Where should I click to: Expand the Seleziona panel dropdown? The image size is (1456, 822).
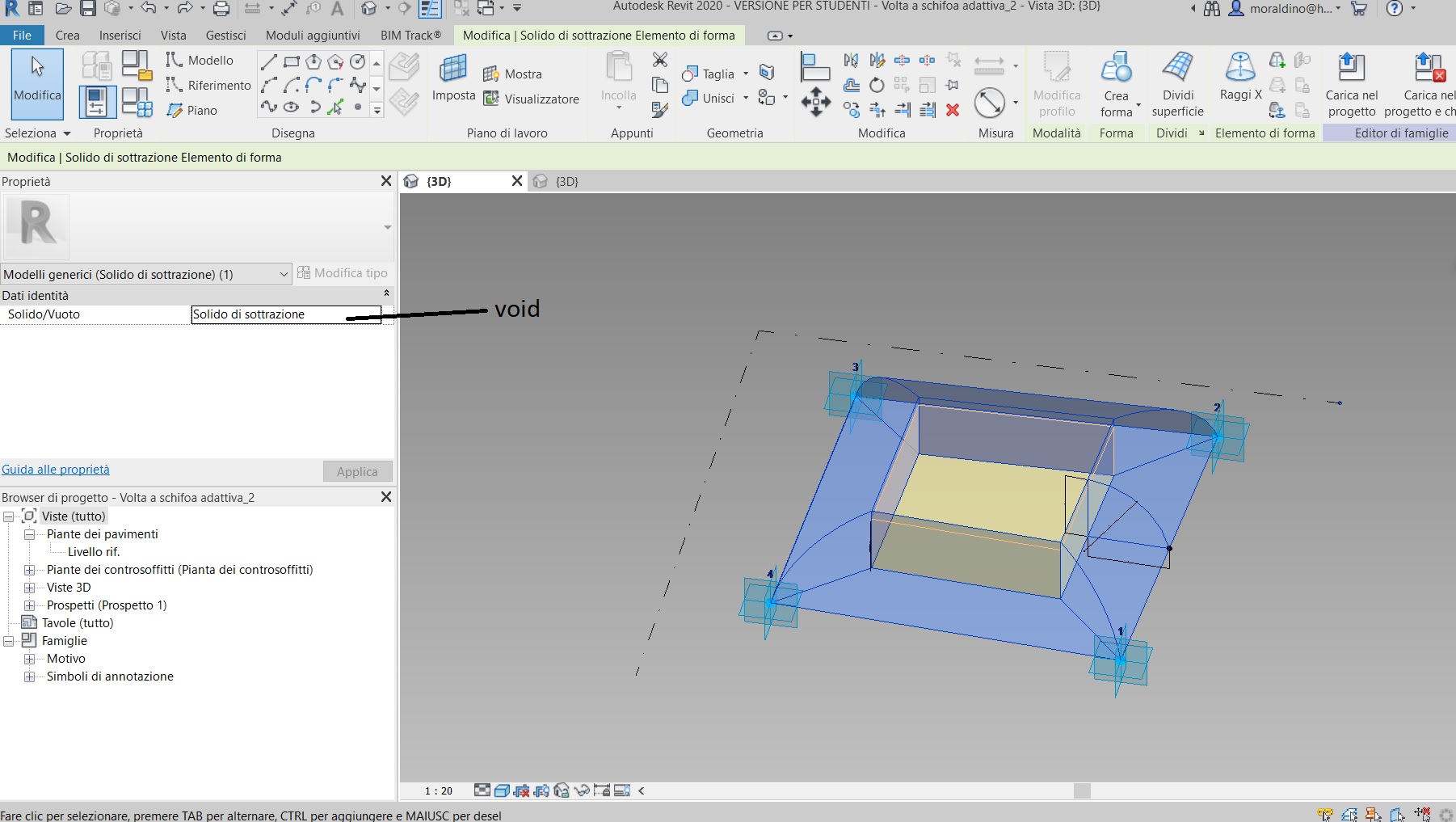pos(38,133)
